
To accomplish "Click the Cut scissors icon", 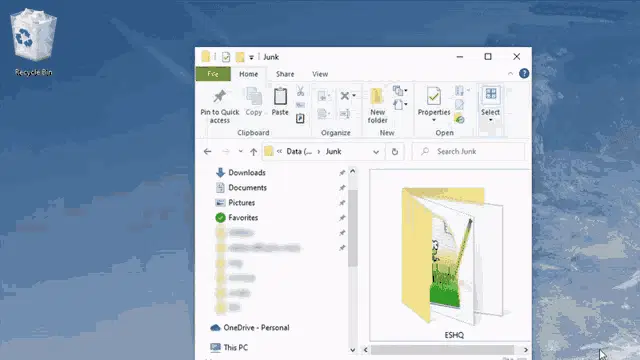I will (x=300, y=91).
